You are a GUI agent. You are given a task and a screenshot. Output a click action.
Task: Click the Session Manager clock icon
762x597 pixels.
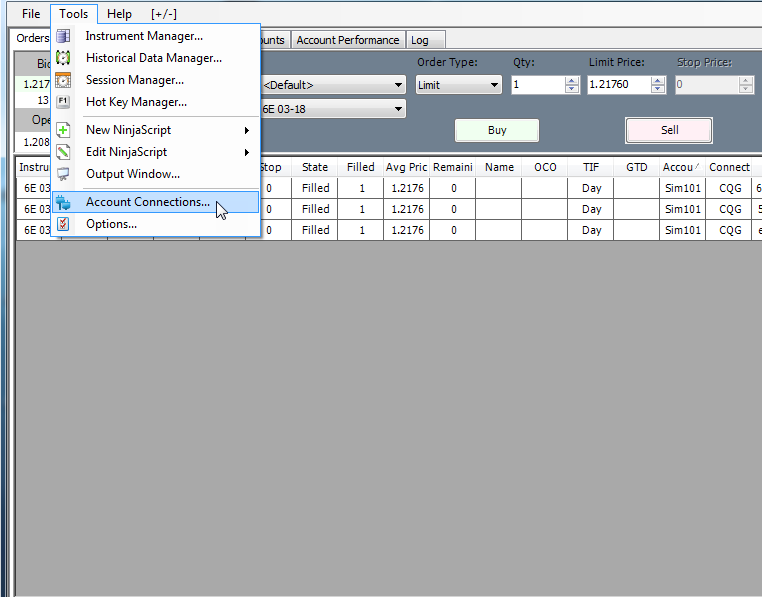tap(63, 80)
